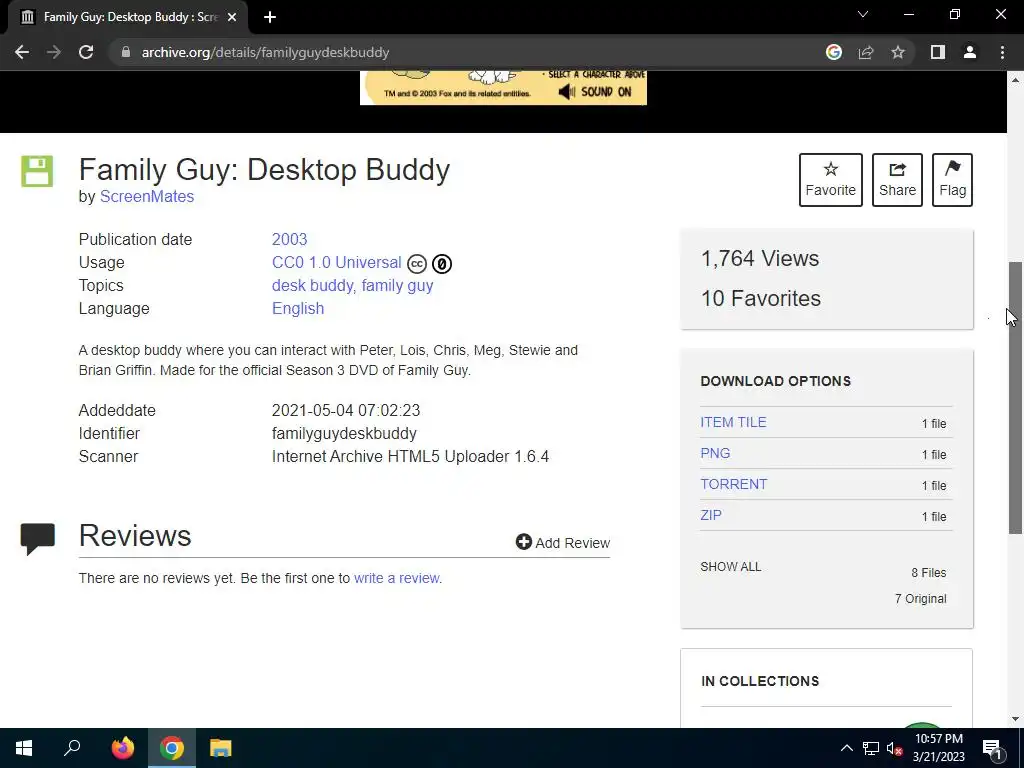Viewport: 1024px width, 768px height.
Task: Open the browser side panel icon
Action: click(x=938, y=52)
